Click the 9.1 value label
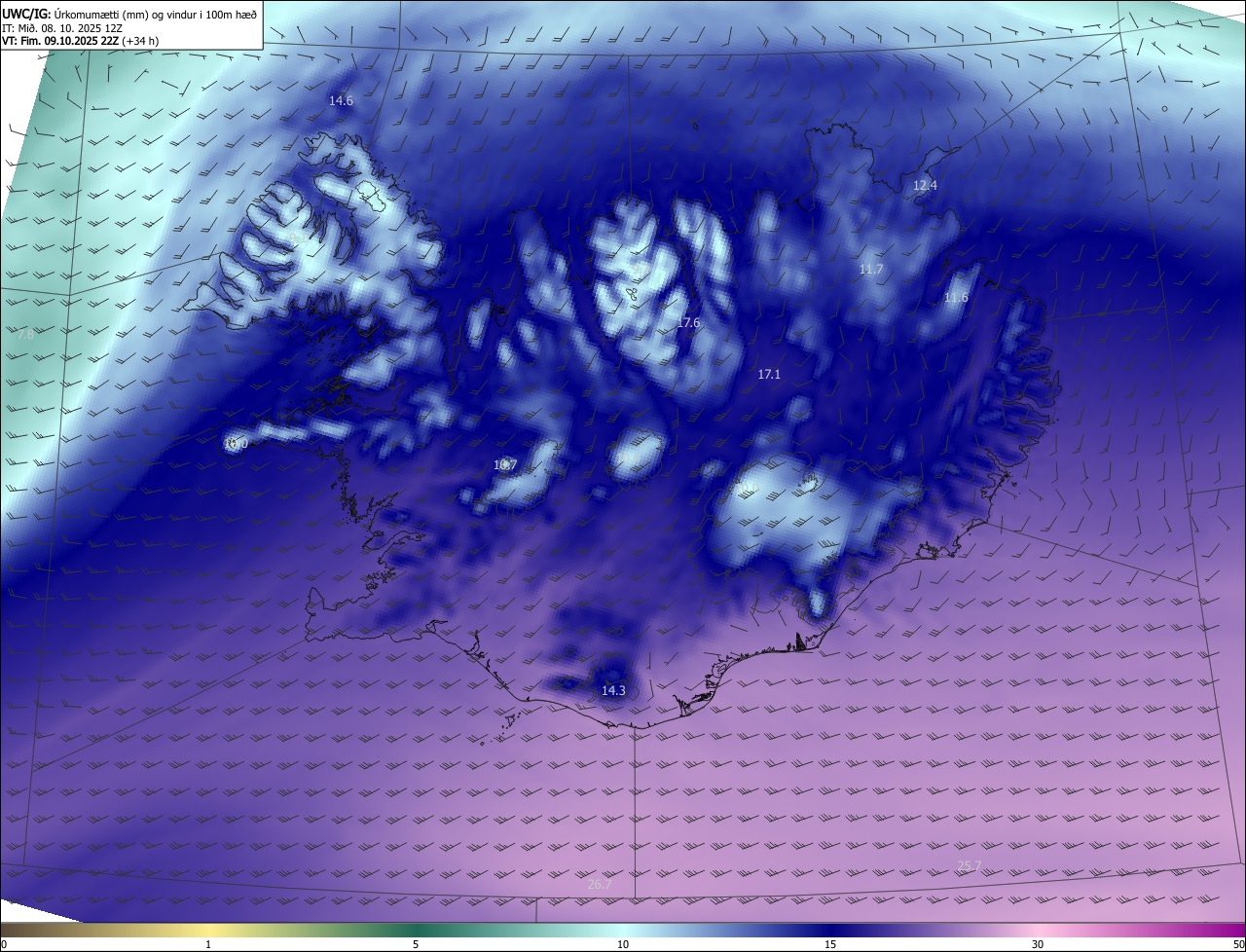1246x952 pixels. (x=297, y=237)
